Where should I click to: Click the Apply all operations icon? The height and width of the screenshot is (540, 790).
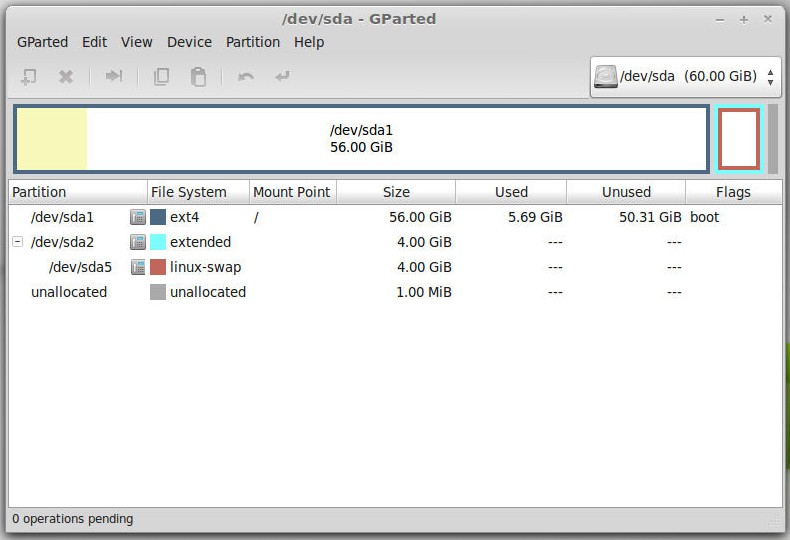click(283, 76)
